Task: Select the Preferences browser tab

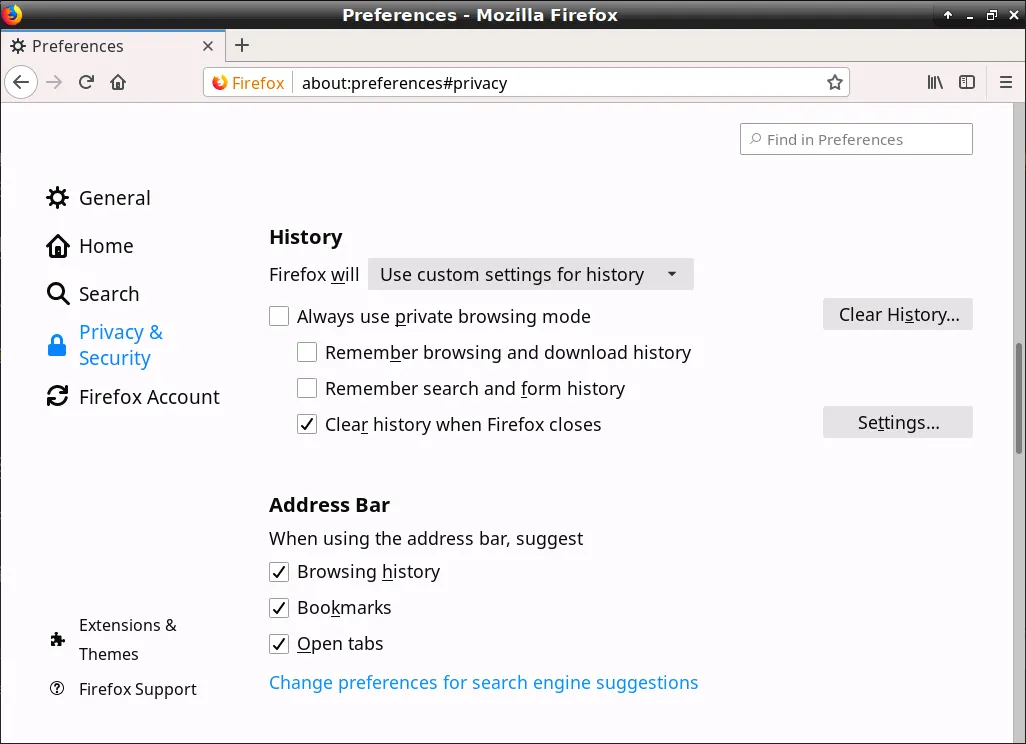Action: pos(113,46)
